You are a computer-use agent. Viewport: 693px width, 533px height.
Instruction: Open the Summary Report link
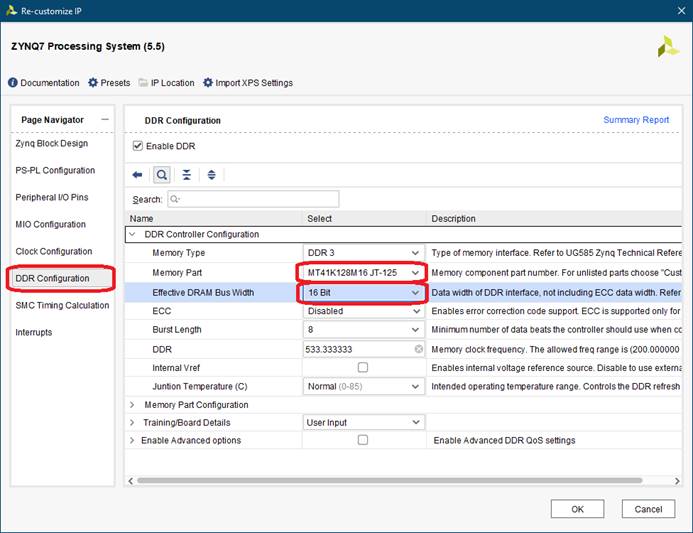pos(636,120)
